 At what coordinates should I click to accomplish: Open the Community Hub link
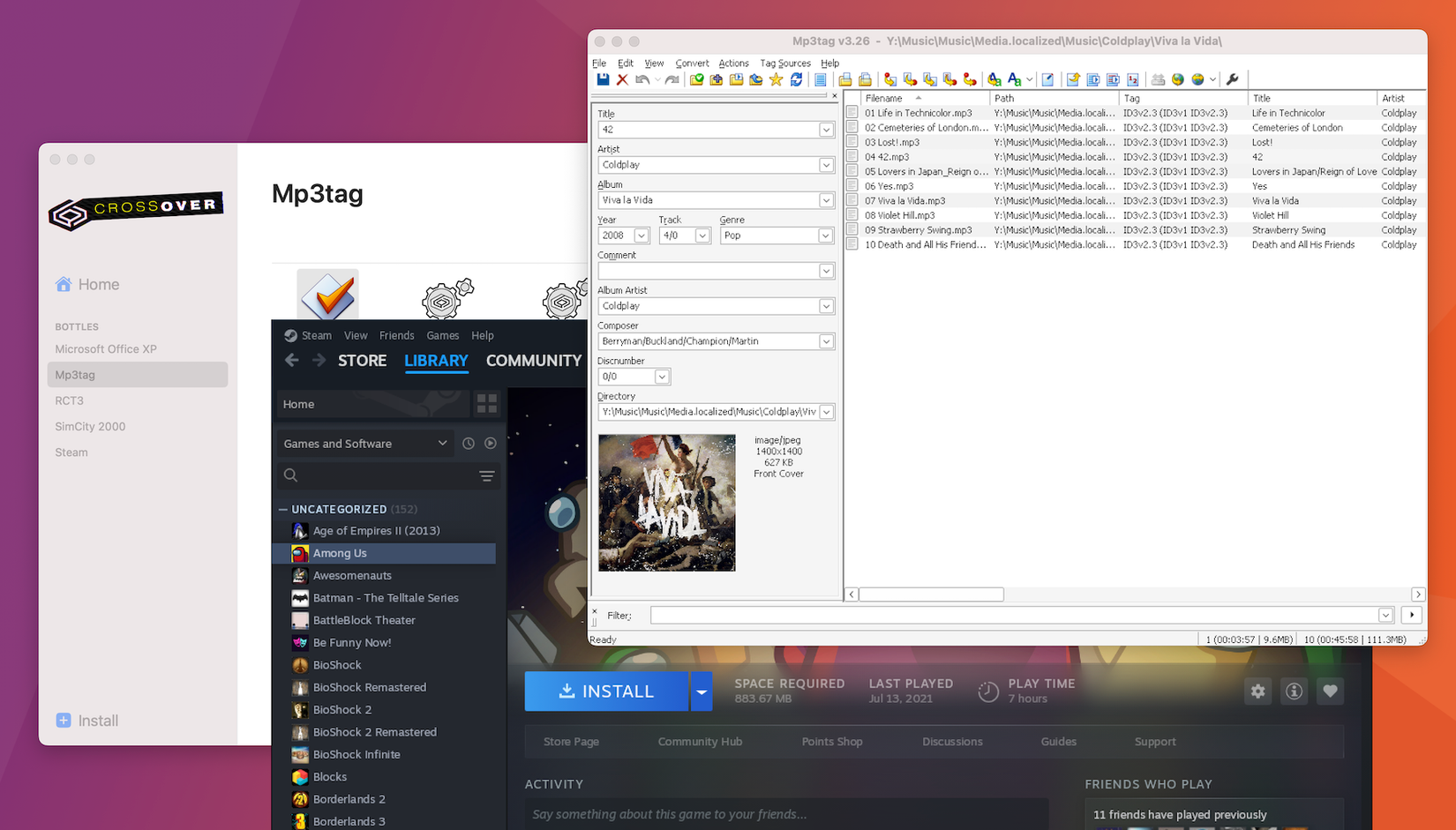tap(700, 742)
